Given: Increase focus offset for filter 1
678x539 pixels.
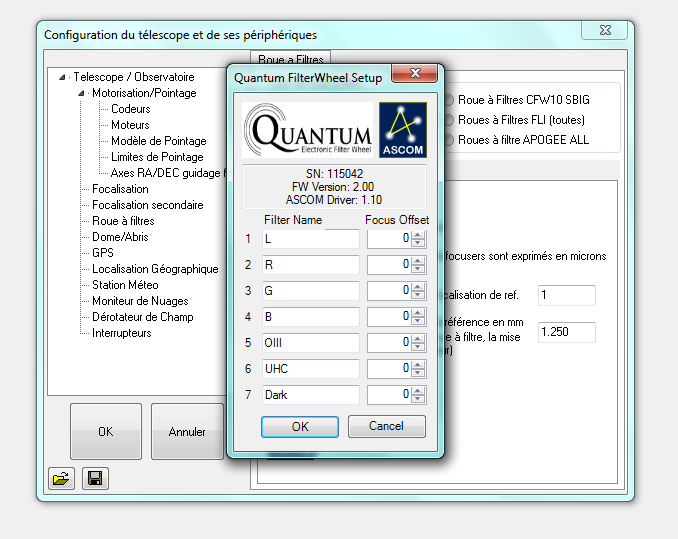Looking at the screenshot, I should coord(419,235).
